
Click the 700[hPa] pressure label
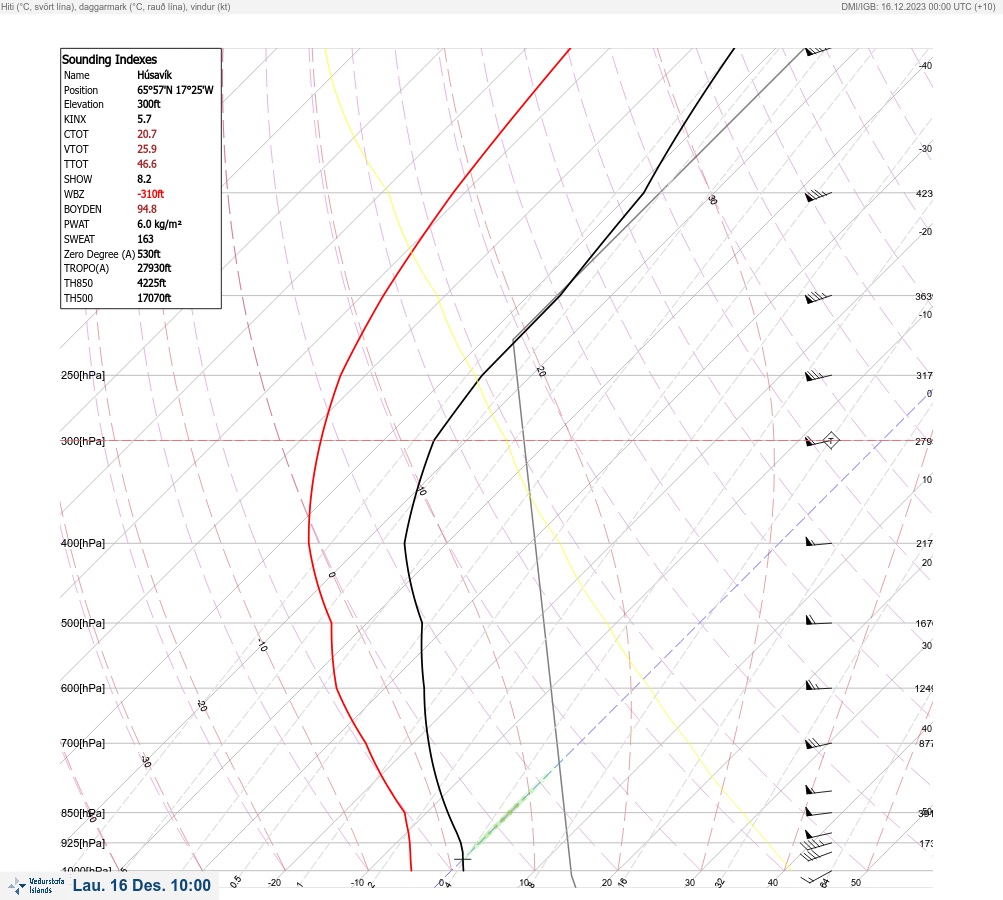pyautogui.click(x=83, y=743)
